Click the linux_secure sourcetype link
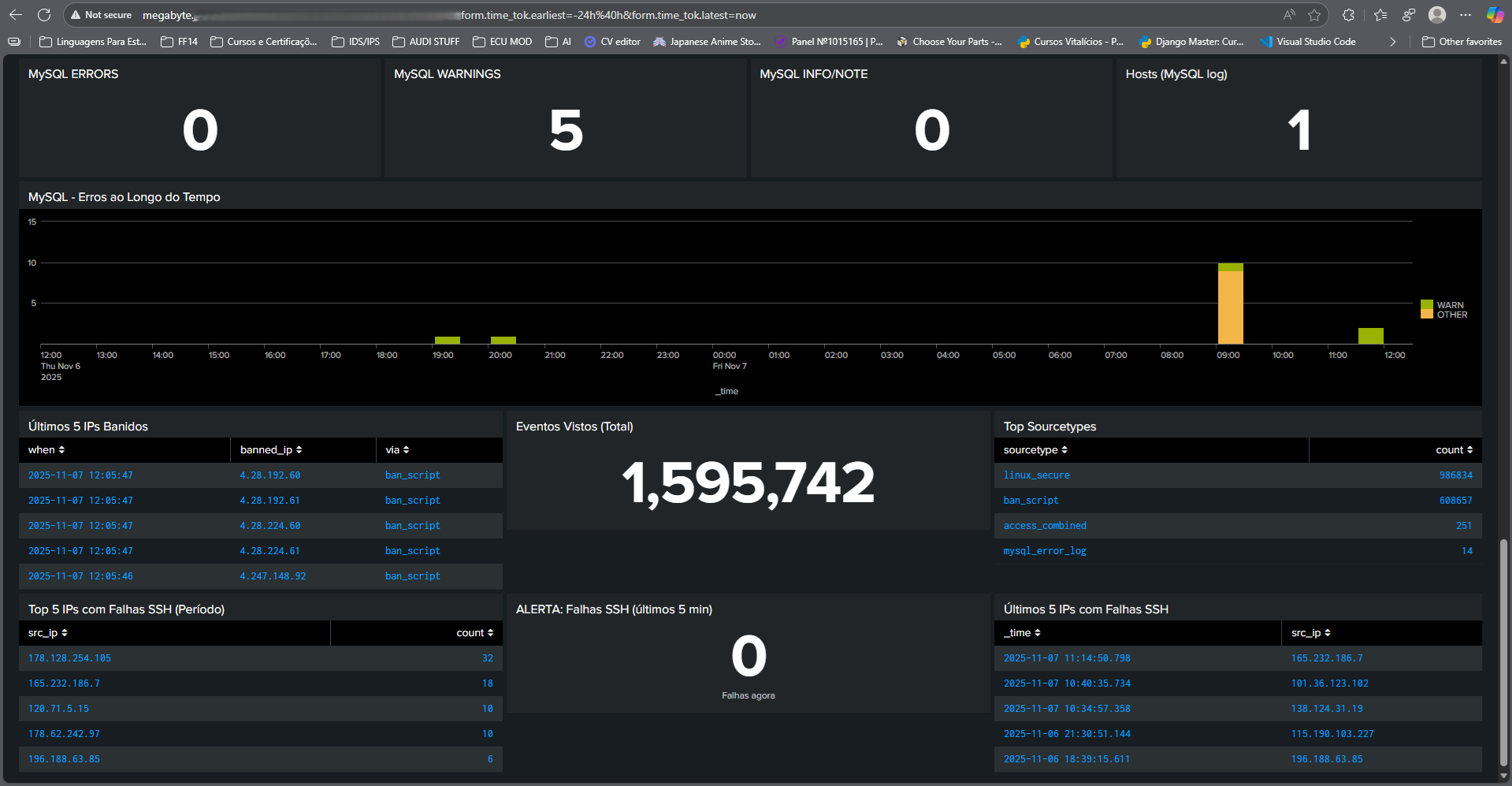The image size is (1512, 786). point(1036,475)
